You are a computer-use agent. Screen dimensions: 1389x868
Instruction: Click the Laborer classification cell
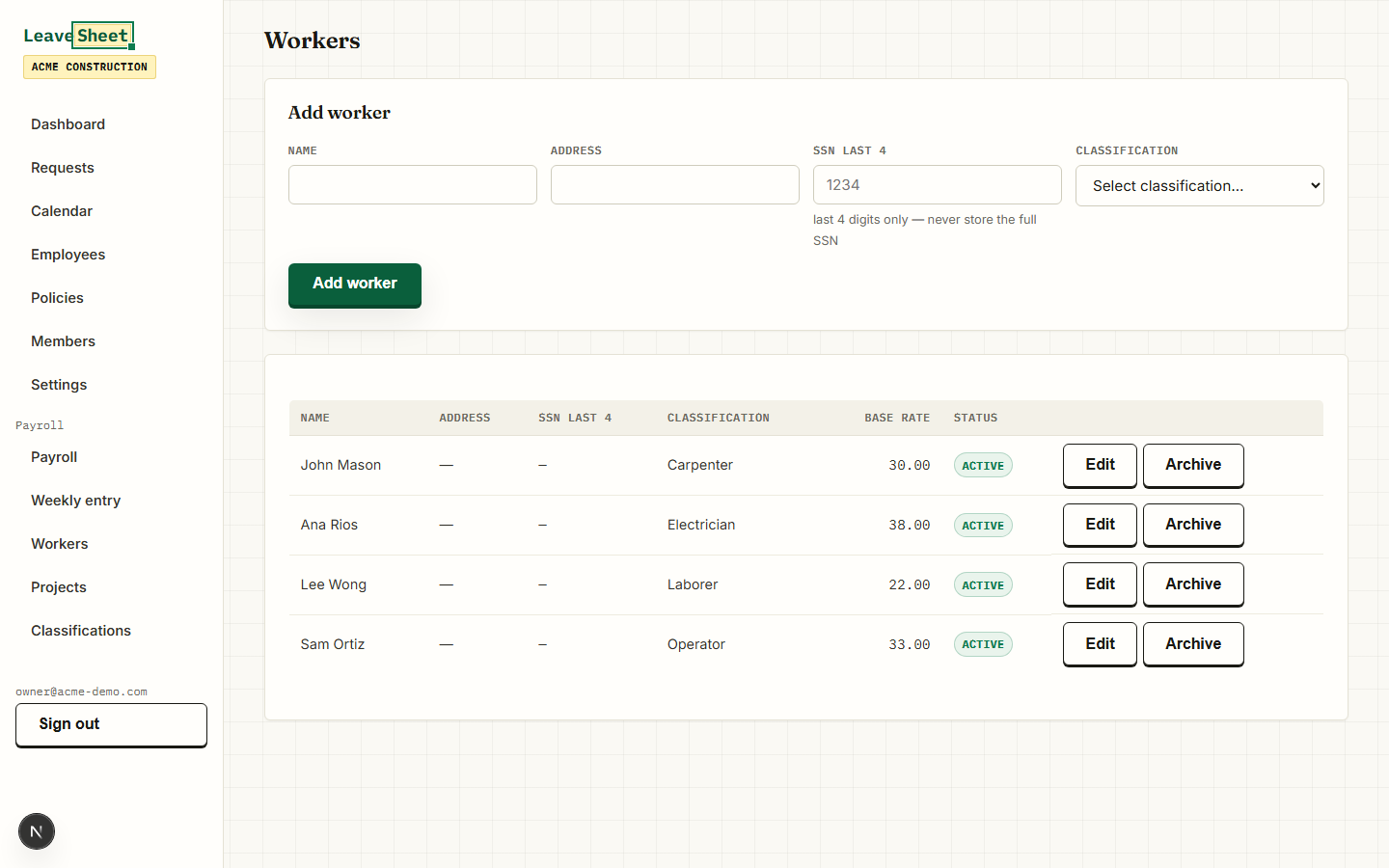(x=693, y=584)
